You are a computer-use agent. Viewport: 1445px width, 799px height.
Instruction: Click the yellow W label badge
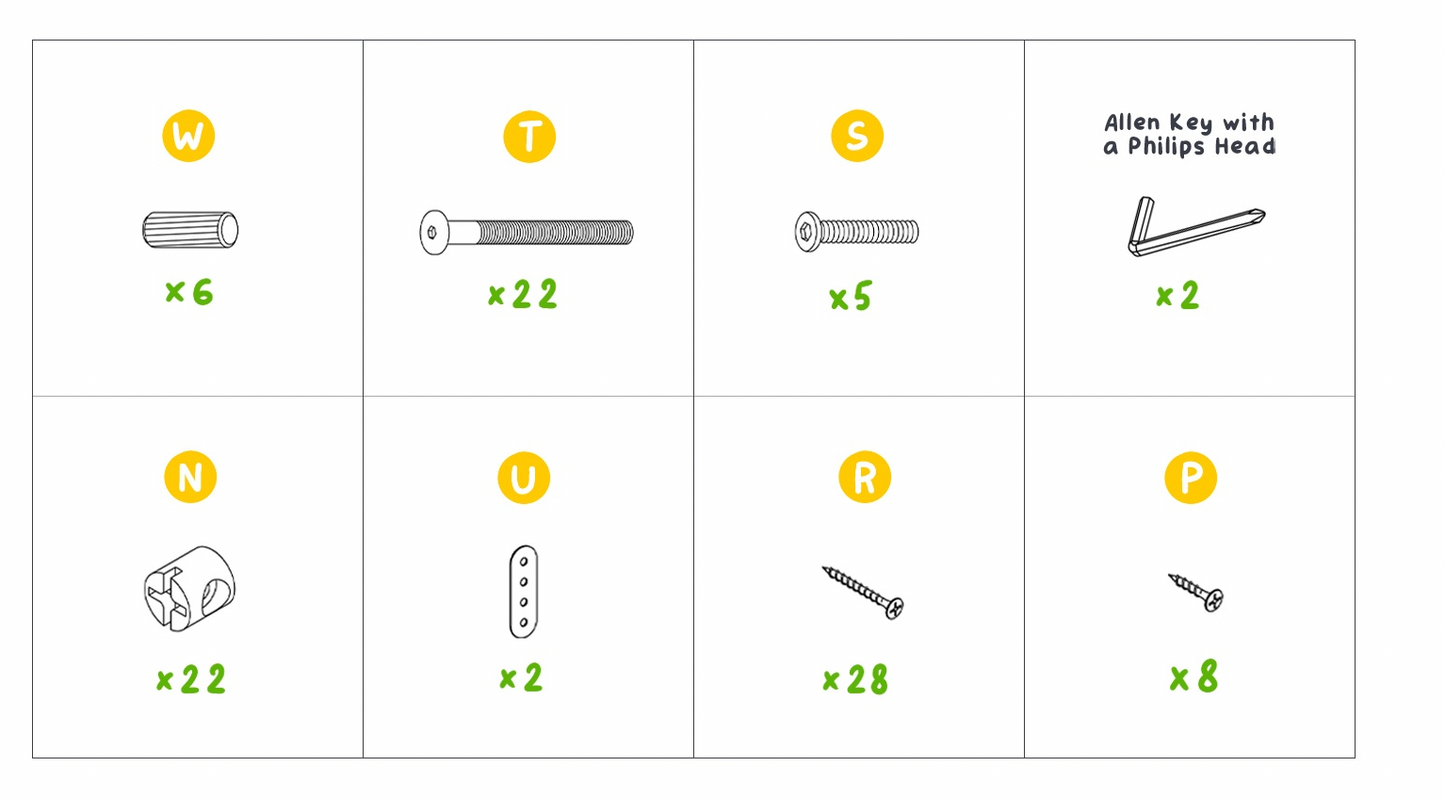click(x=188, y=136)
